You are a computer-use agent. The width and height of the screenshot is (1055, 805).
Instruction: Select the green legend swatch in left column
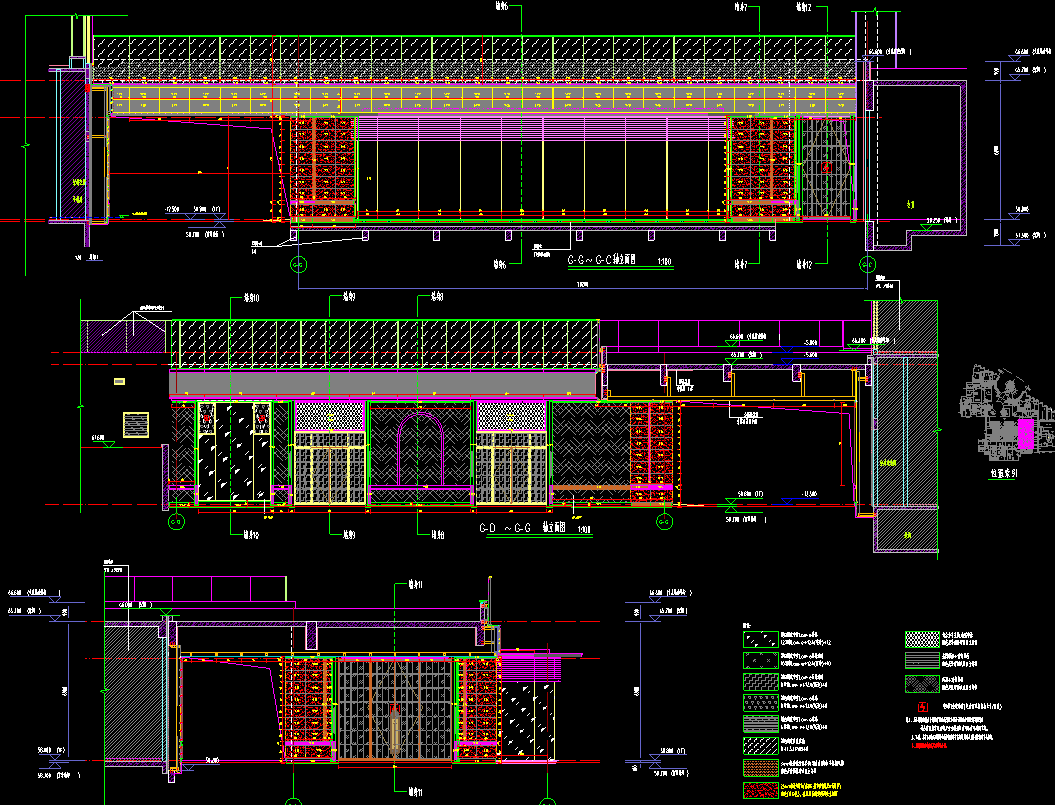pyautogui.click(x=760, y=659)
